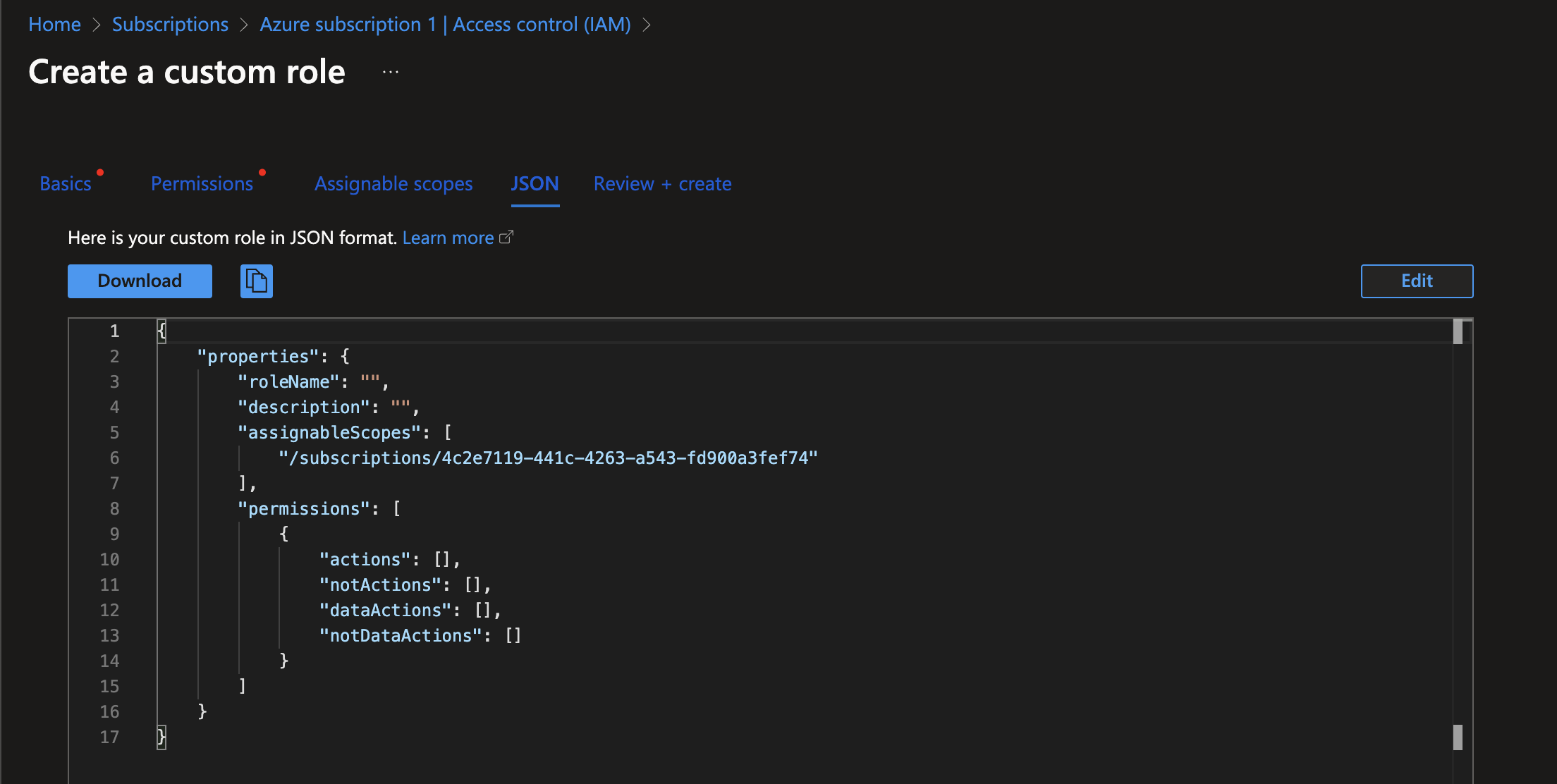1557x784 pixels.
Task: Go to the Review + create tab
Action: coord(662,183)
